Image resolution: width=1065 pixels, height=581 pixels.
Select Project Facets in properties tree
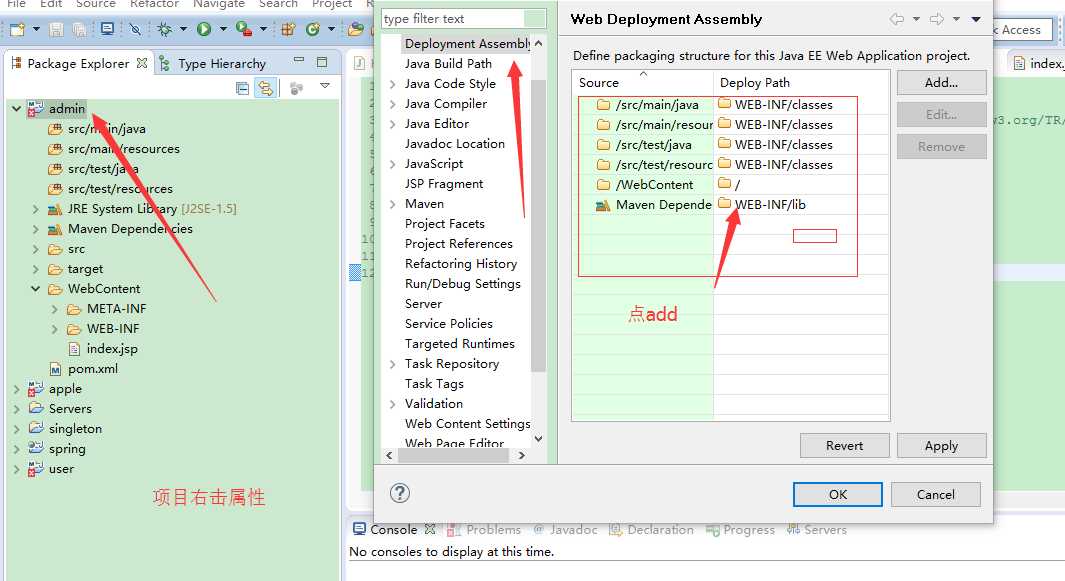pos(444,224)
